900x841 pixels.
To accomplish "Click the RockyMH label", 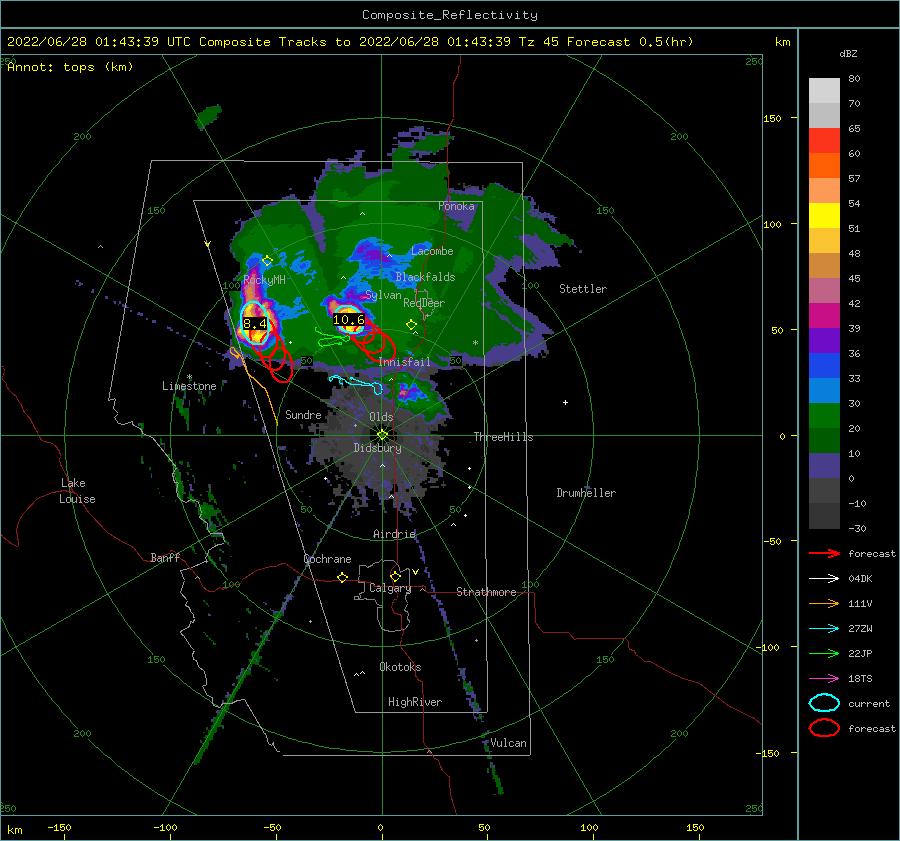I will pyautogui.click(x=264, y=280).
